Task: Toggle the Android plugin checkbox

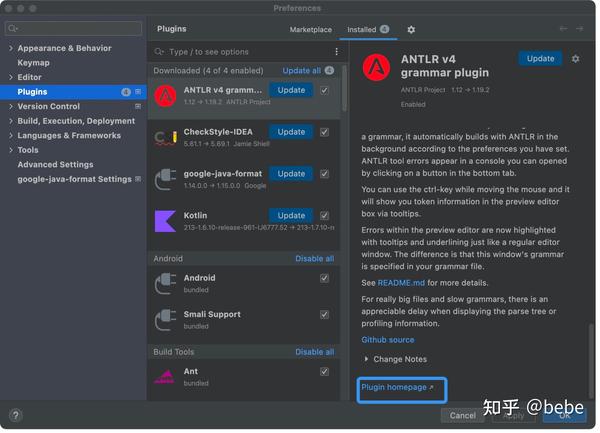Action: (324, 278)
